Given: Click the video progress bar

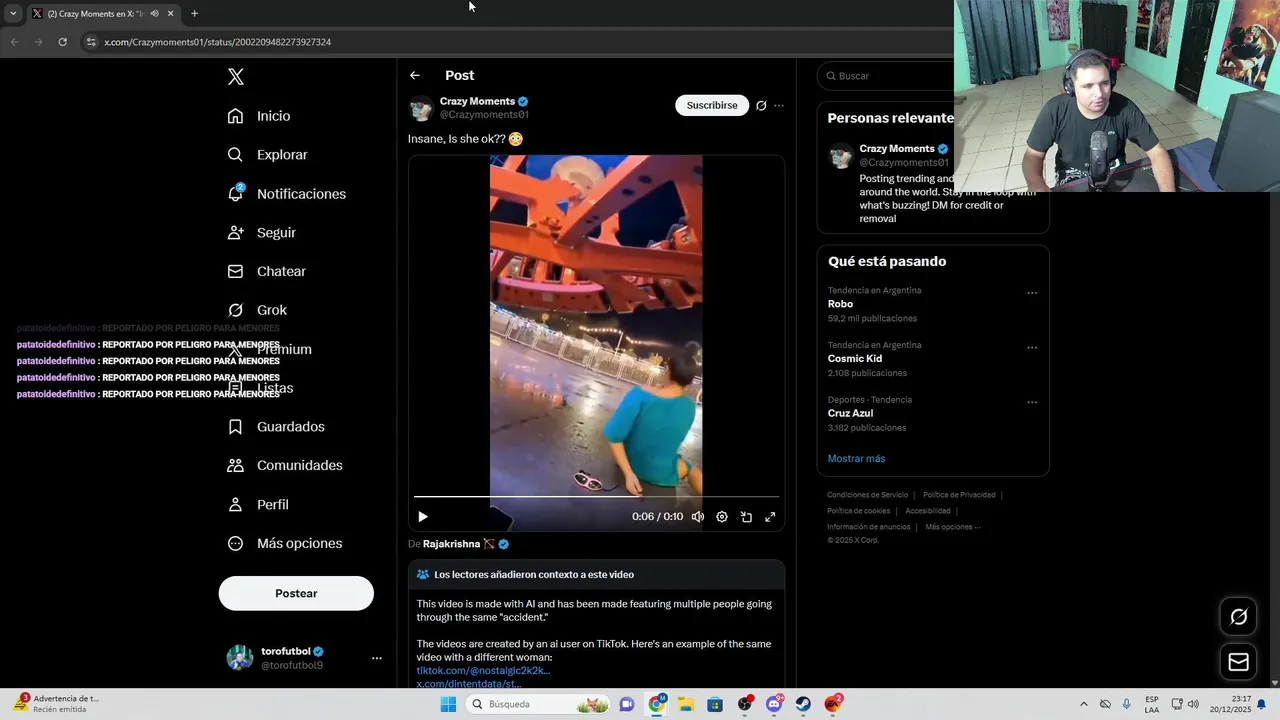Looking at the screenshot, I should tap(596, 496).
